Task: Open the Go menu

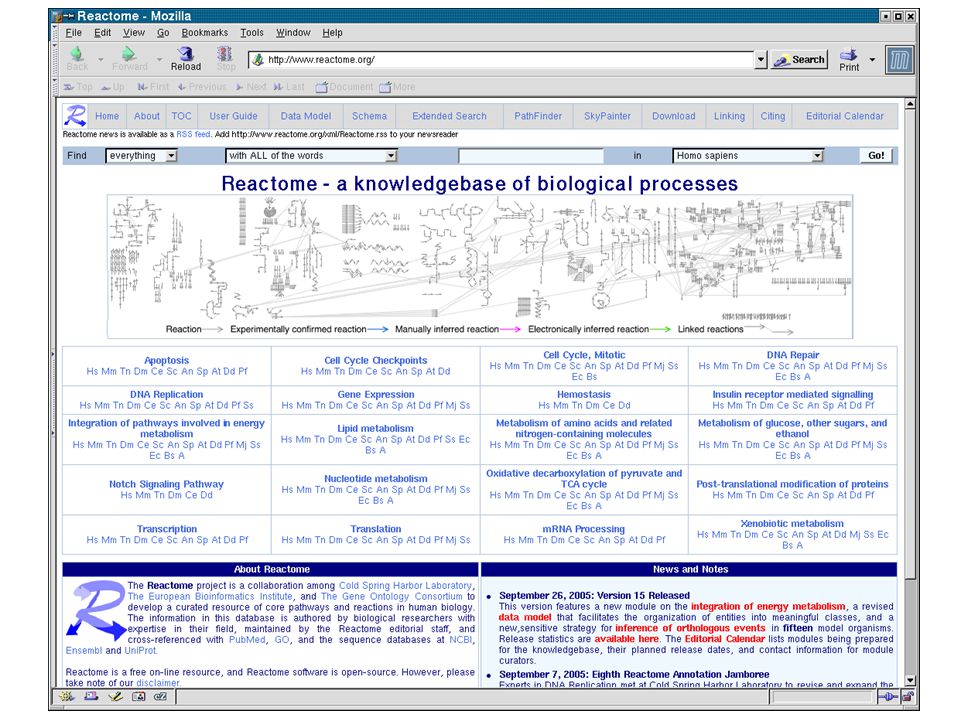Action: tap(163, 32)
